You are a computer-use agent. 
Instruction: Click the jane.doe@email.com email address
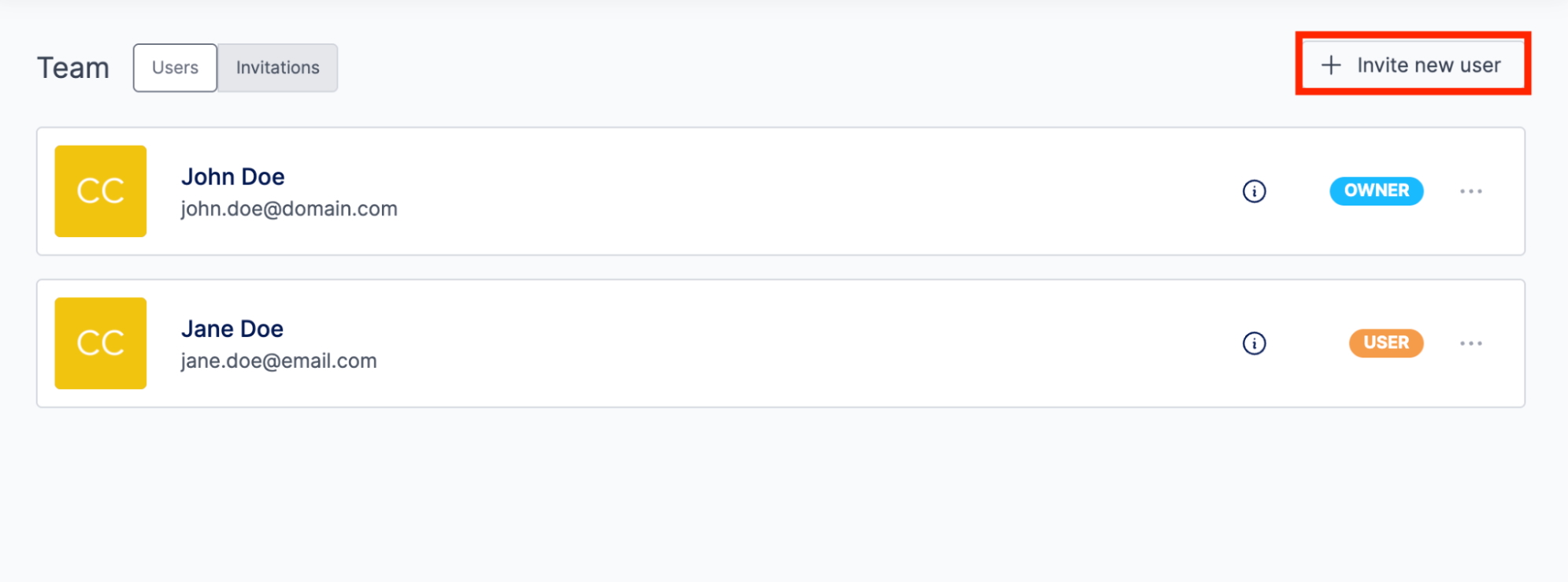pyautogui.click(x=278, y=361)
